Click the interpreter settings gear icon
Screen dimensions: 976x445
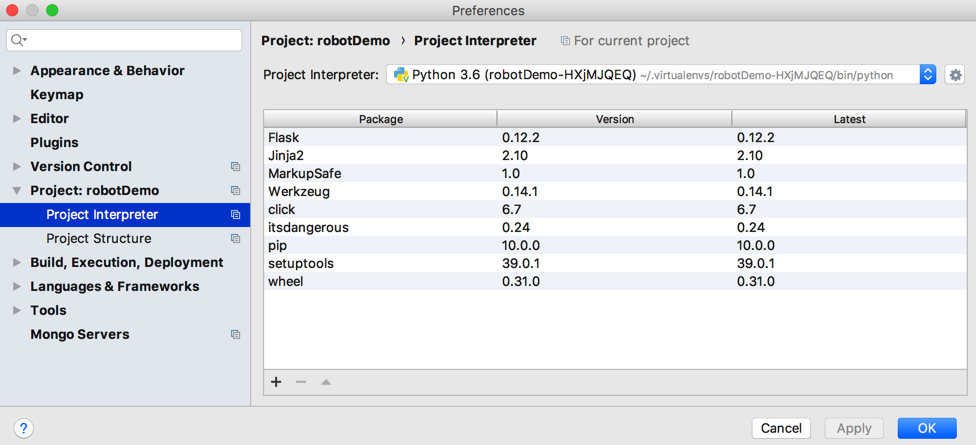point(955,75)
